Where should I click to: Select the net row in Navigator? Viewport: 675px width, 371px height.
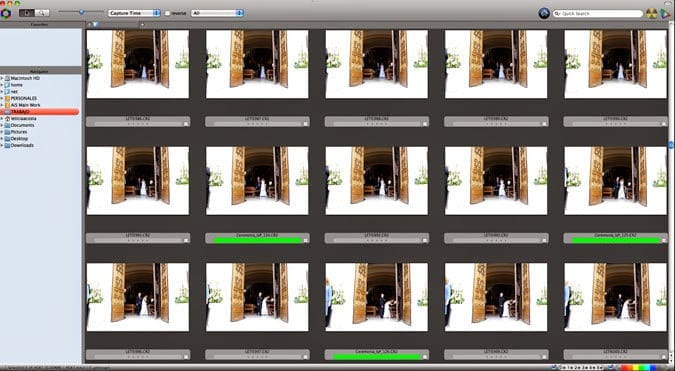click(x=40, y=92)
